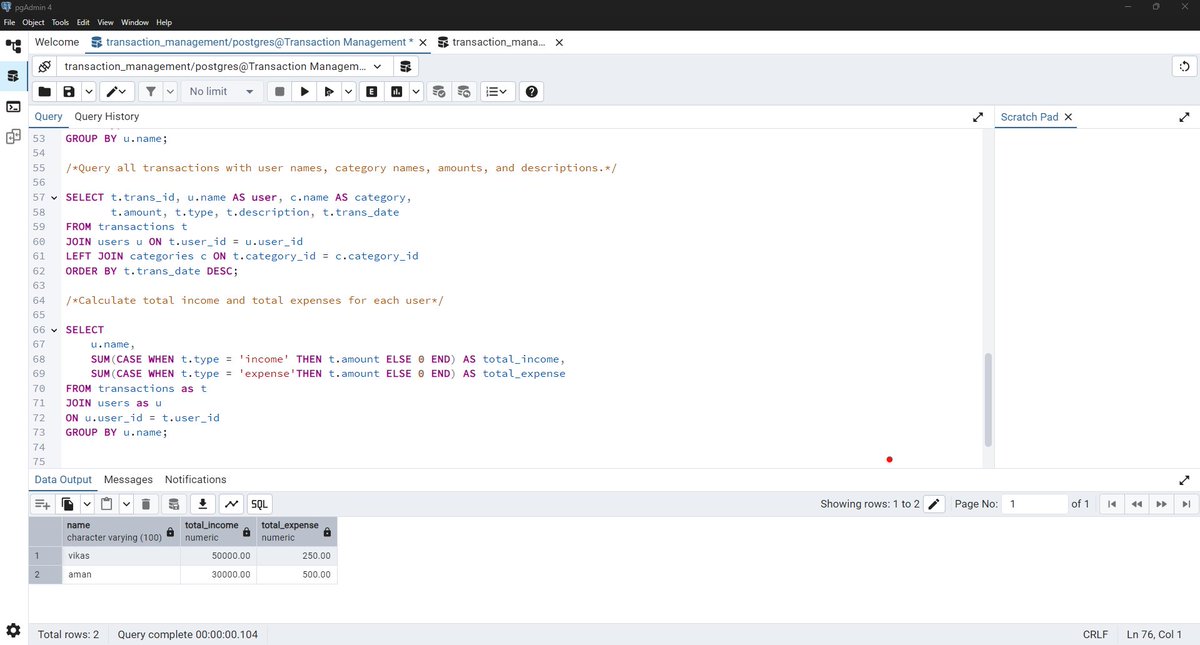Open the macros list dropdown
Screen dimensions: 1200x645
pos(495,91)
